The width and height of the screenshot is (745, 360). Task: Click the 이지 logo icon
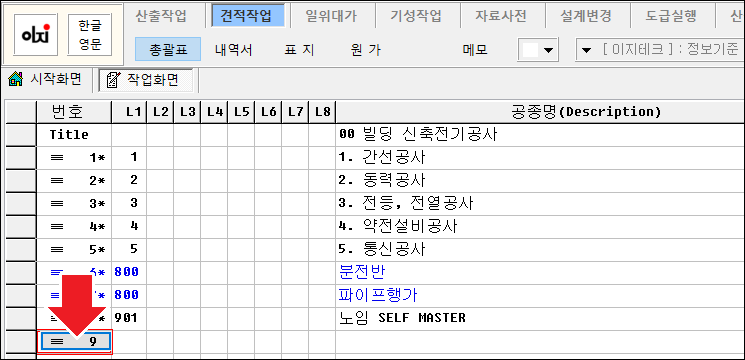36,34
